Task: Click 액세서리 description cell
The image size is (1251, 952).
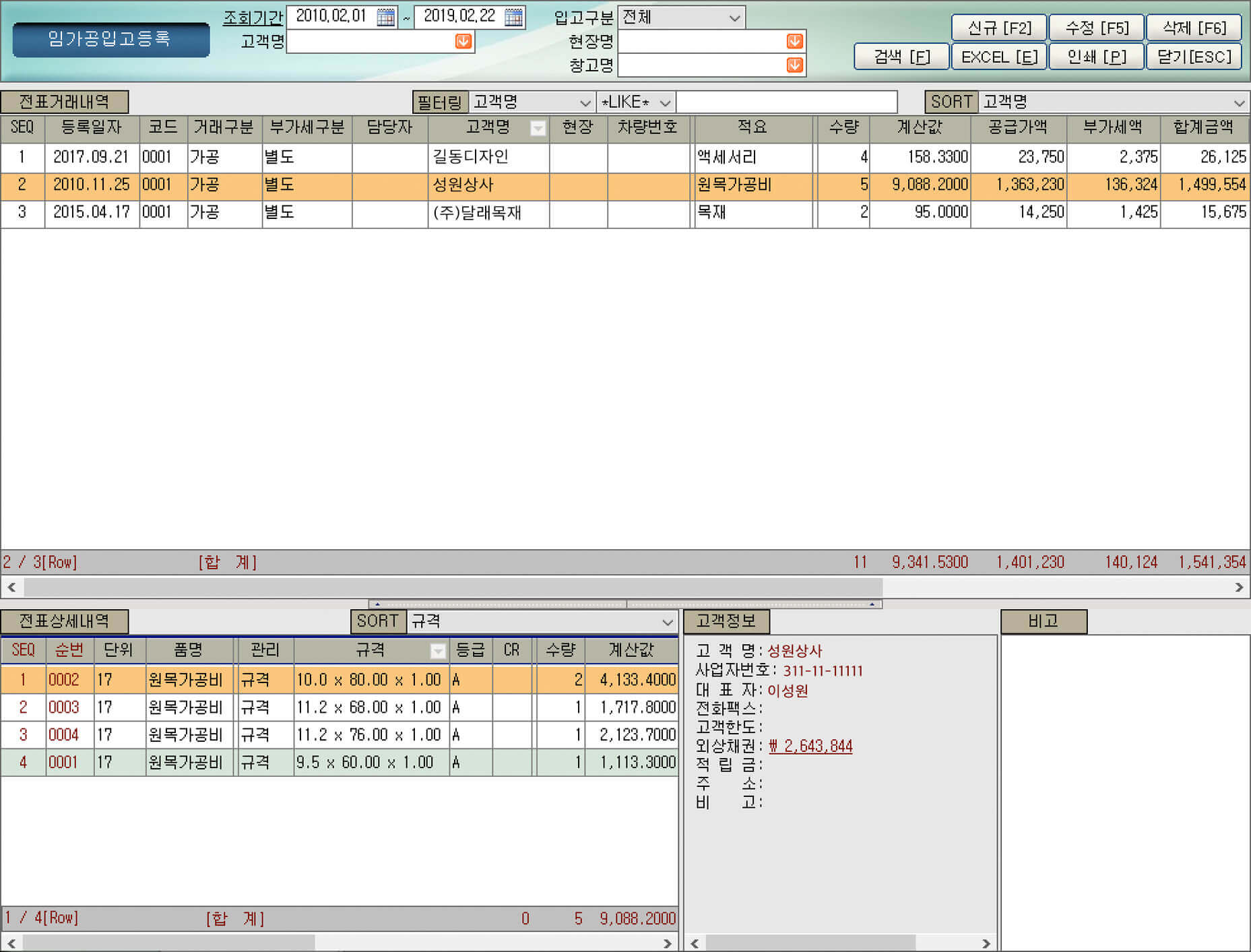Action: pos(752,158)
